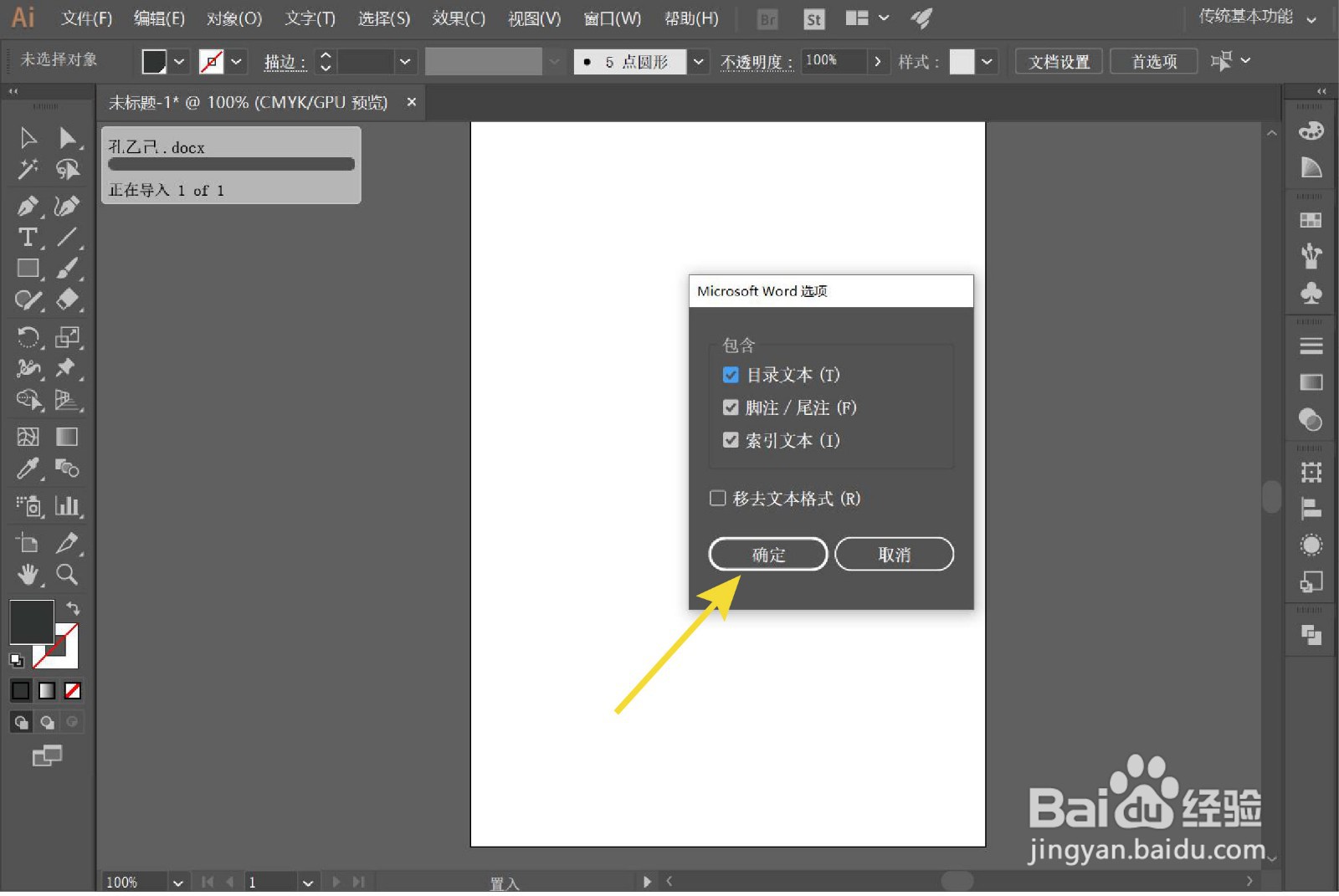1339x896 pixels.
Task: Select the Width tool
Action: (28, 369)
